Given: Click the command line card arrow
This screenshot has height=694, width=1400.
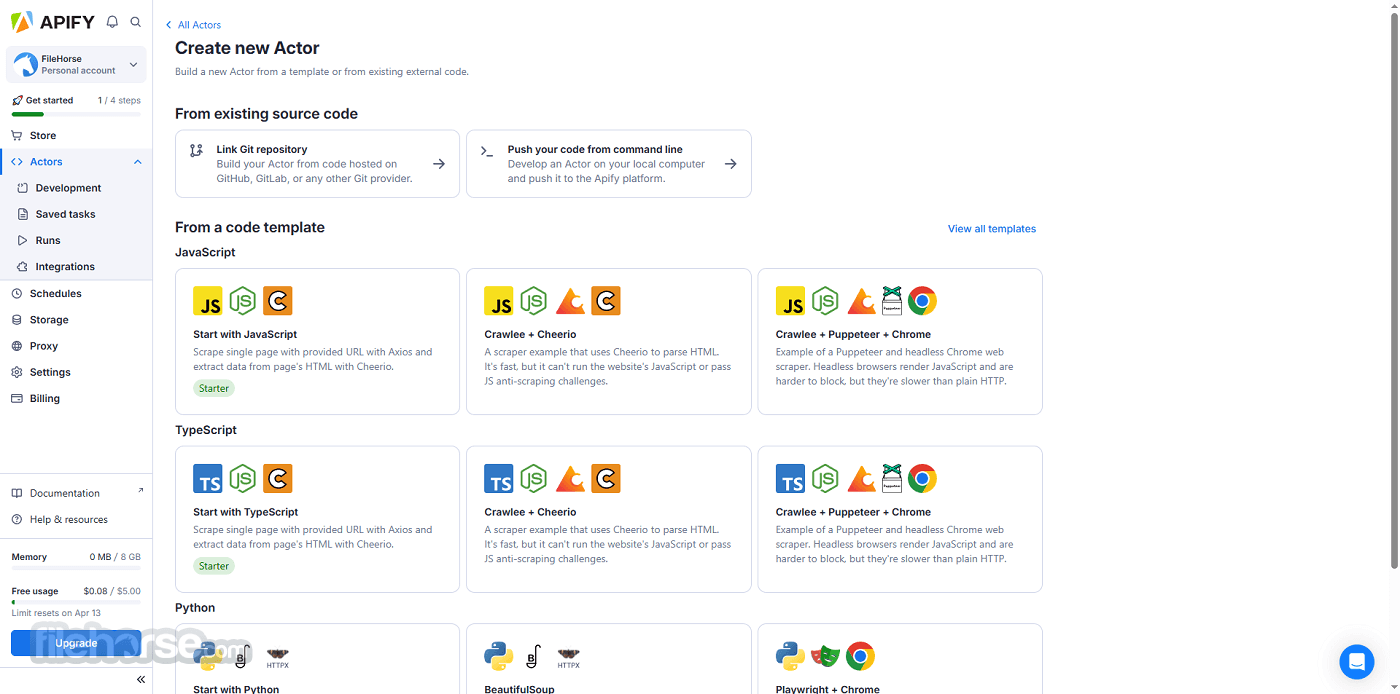Looking at the screenshot, I should 731,164.
